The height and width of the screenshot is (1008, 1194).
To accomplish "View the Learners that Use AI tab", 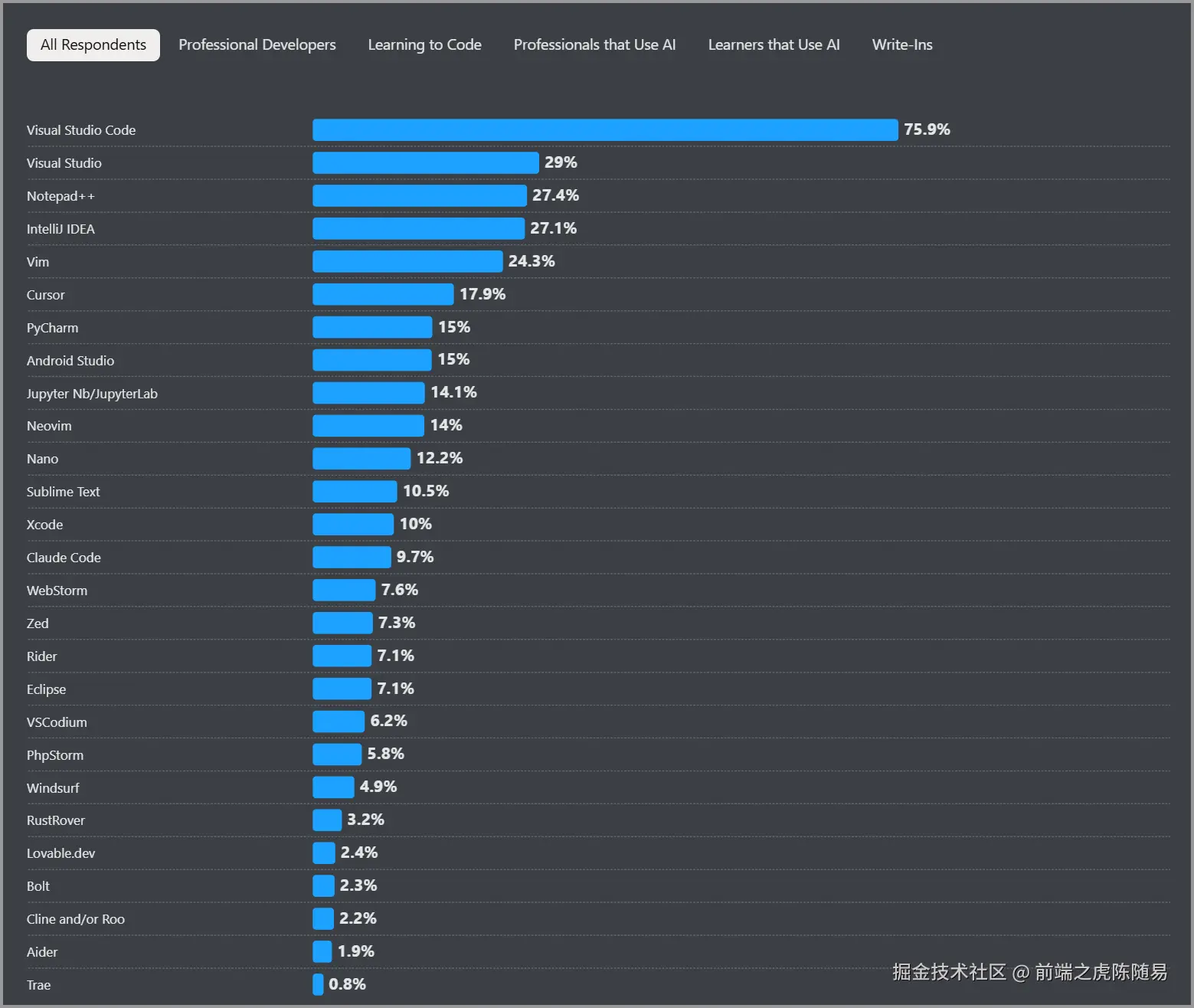I will click(774, 45).
